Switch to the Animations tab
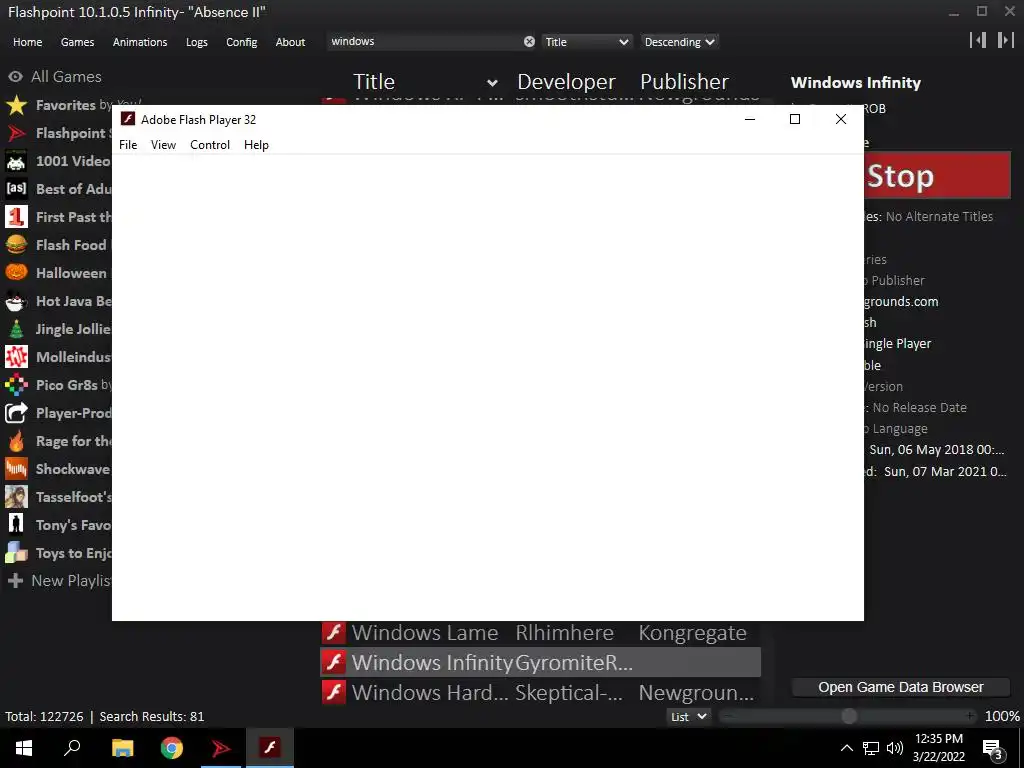 click(140, 42)
